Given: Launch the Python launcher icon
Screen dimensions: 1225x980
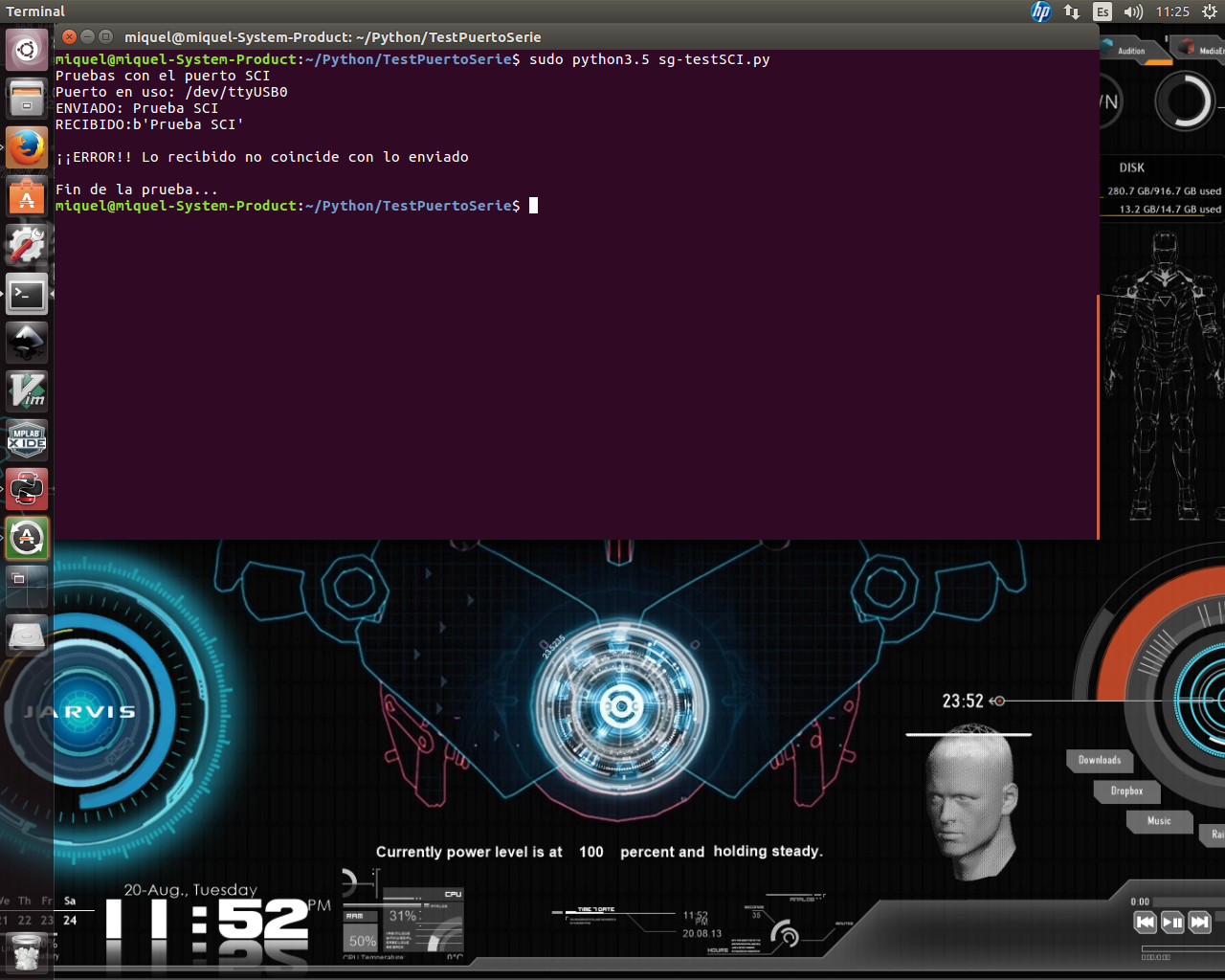Looking at the screenshot, I should pos(27,489).
